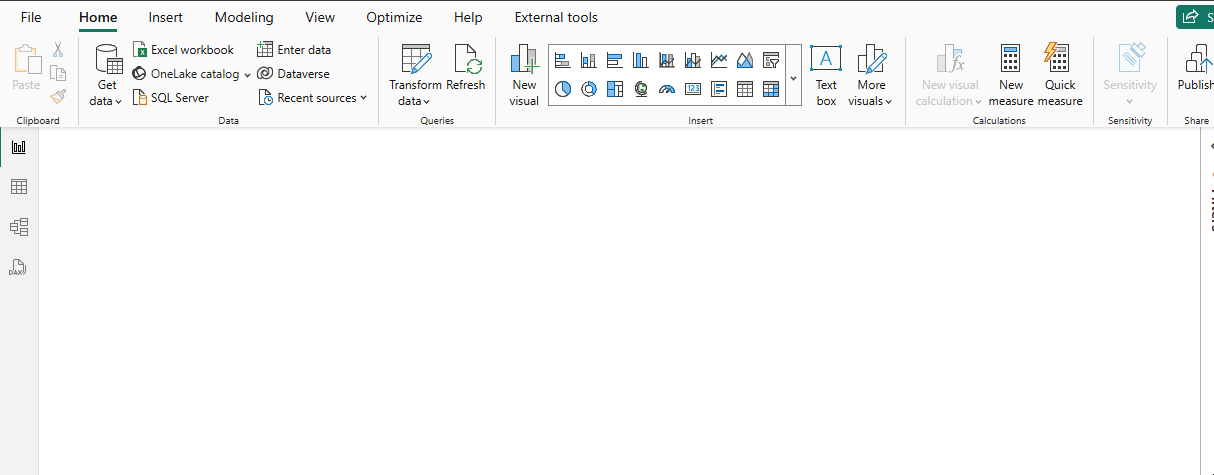Image resolution: width=1214 pixels, height=475 pixels.
Task: Insert a matrix visual
Action: coord(770,89)
